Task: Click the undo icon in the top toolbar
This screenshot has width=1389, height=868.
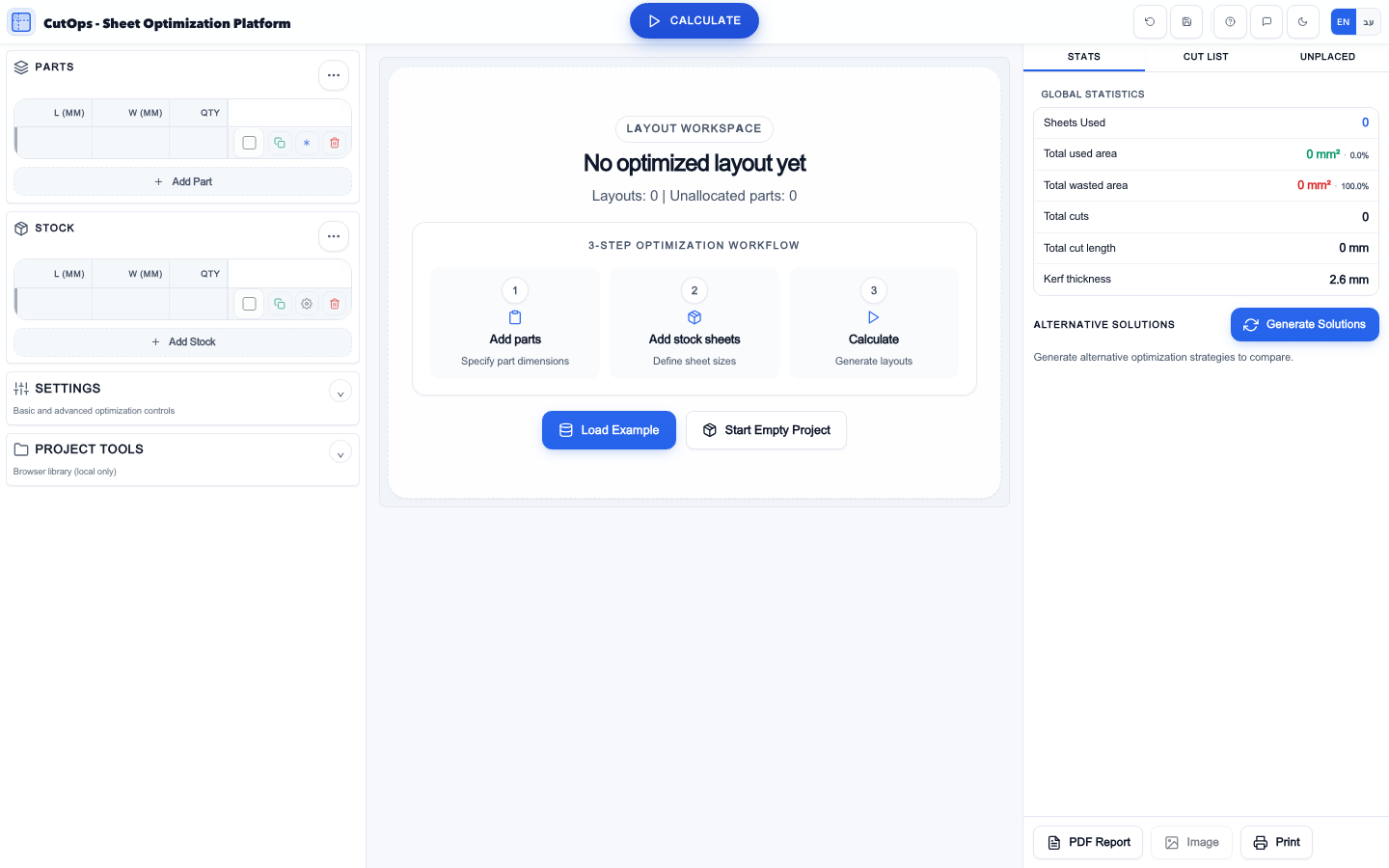Action: [1149, 21]
